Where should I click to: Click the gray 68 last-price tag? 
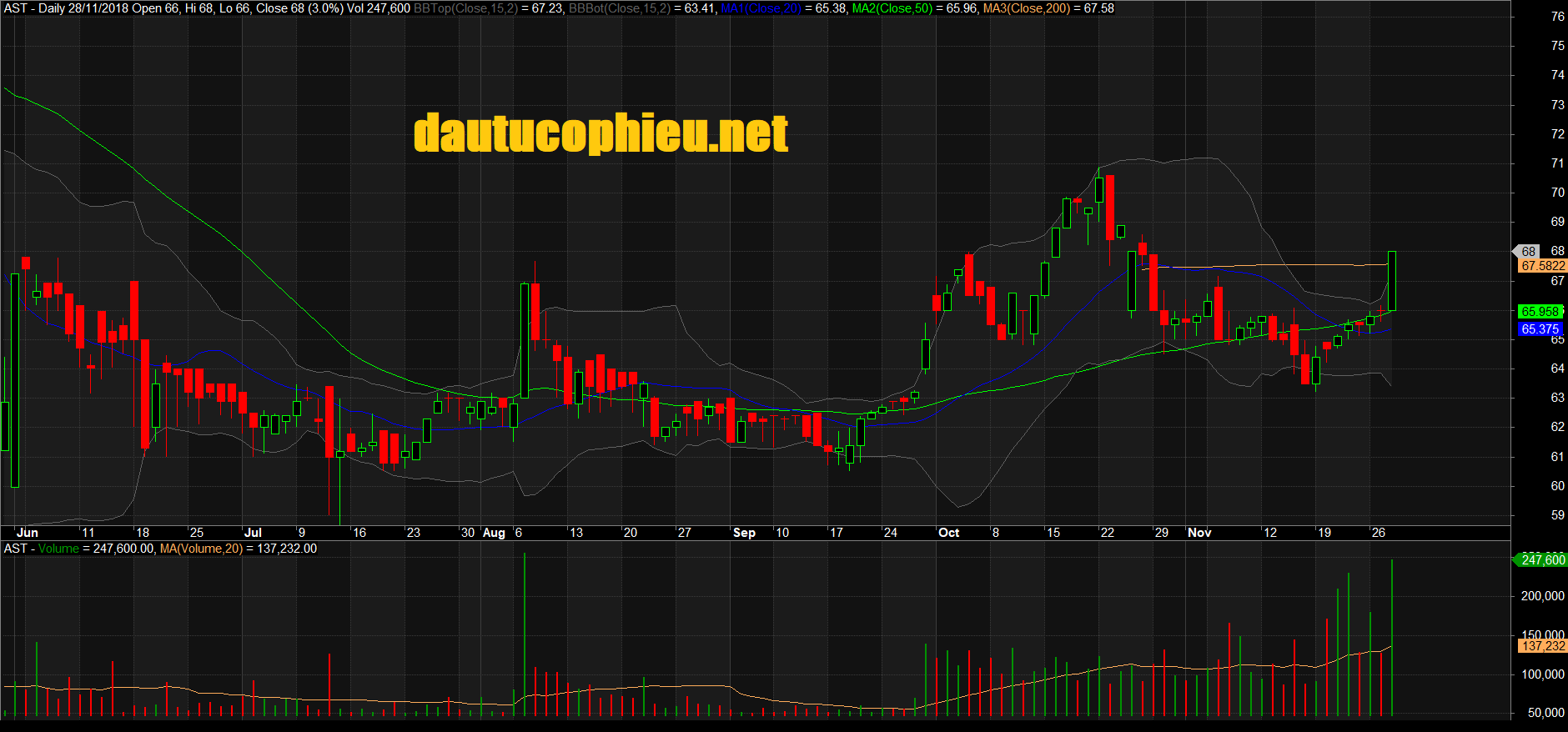1528,251
